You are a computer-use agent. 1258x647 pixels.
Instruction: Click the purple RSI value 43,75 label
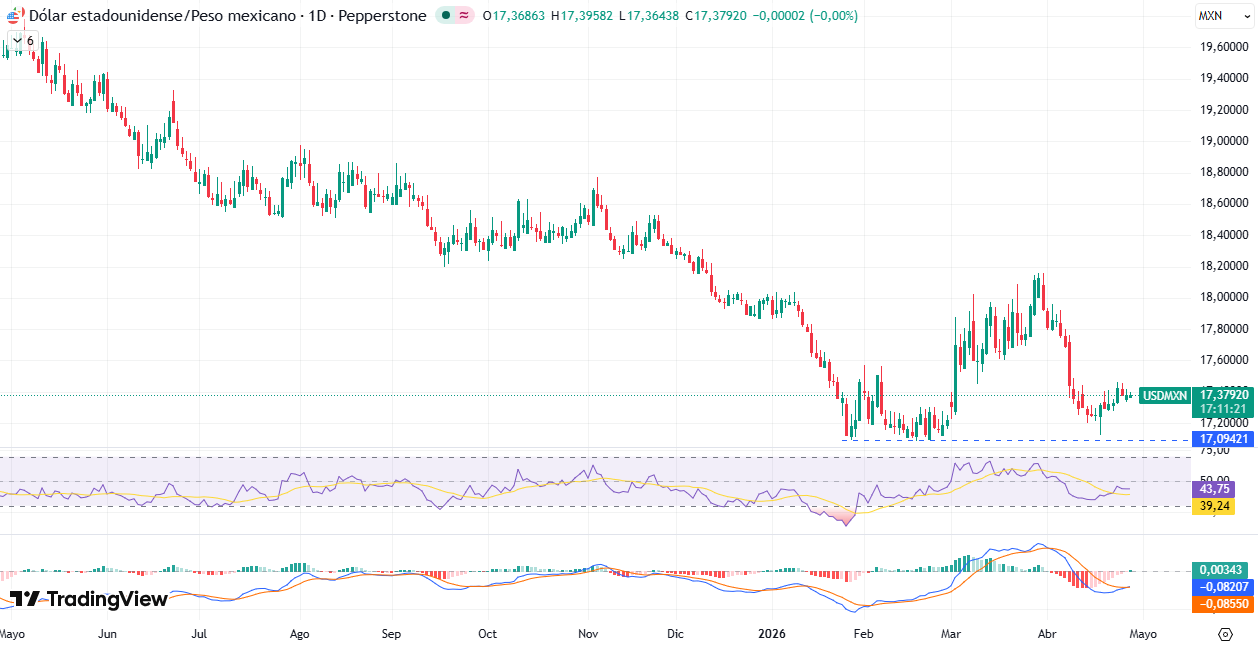1213,489
